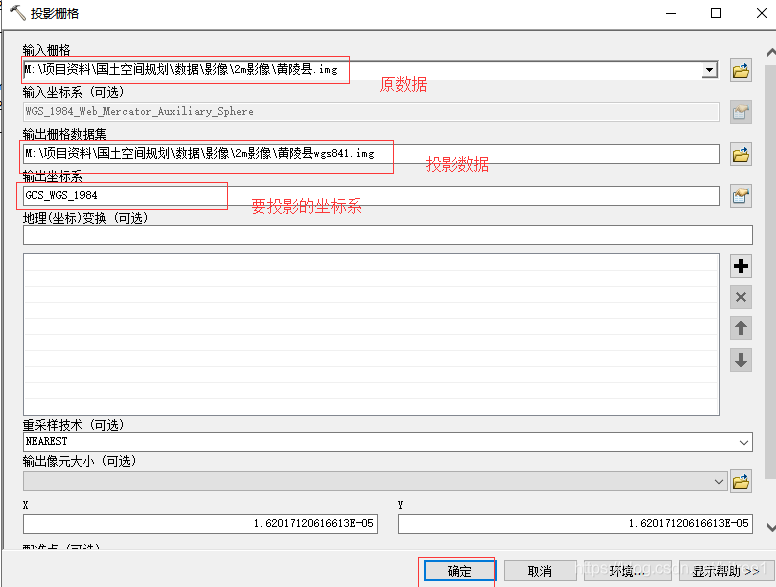Viewport: 776px width, 587px height.
Task: Browse for input raster folder icon
Action: pos(741,71)
